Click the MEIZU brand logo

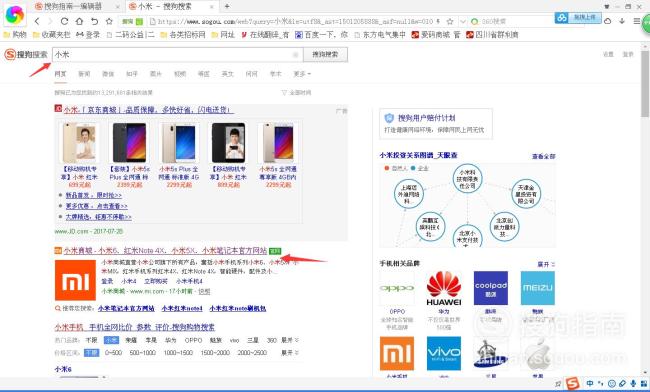(x=538, y=288)
